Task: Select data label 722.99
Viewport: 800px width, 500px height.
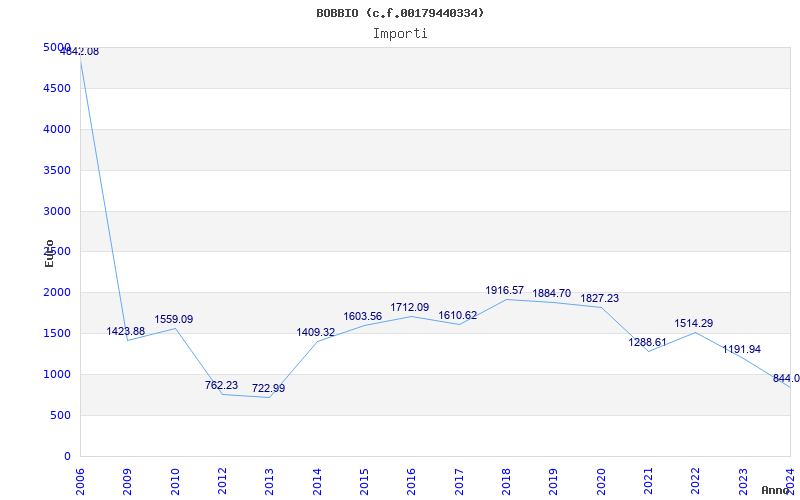Action: pyautogui.click(x=268, y=388)
